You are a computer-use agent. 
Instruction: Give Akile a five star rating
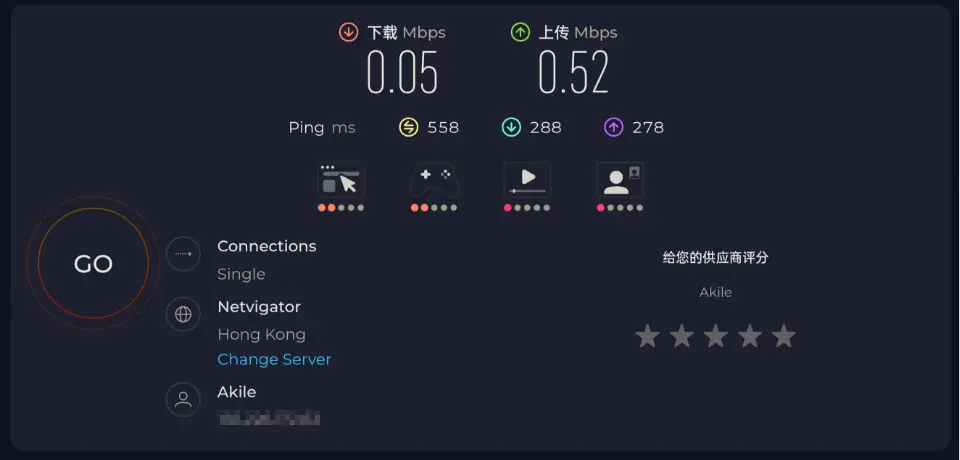(784, 336)
